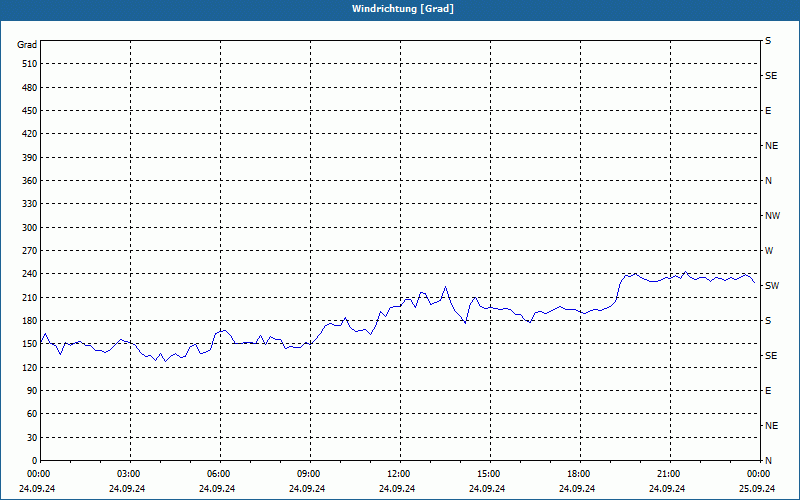Select the E compass label at the 90 gridline
The width and height of the screenshot is (800, 500).
[768, 391]
